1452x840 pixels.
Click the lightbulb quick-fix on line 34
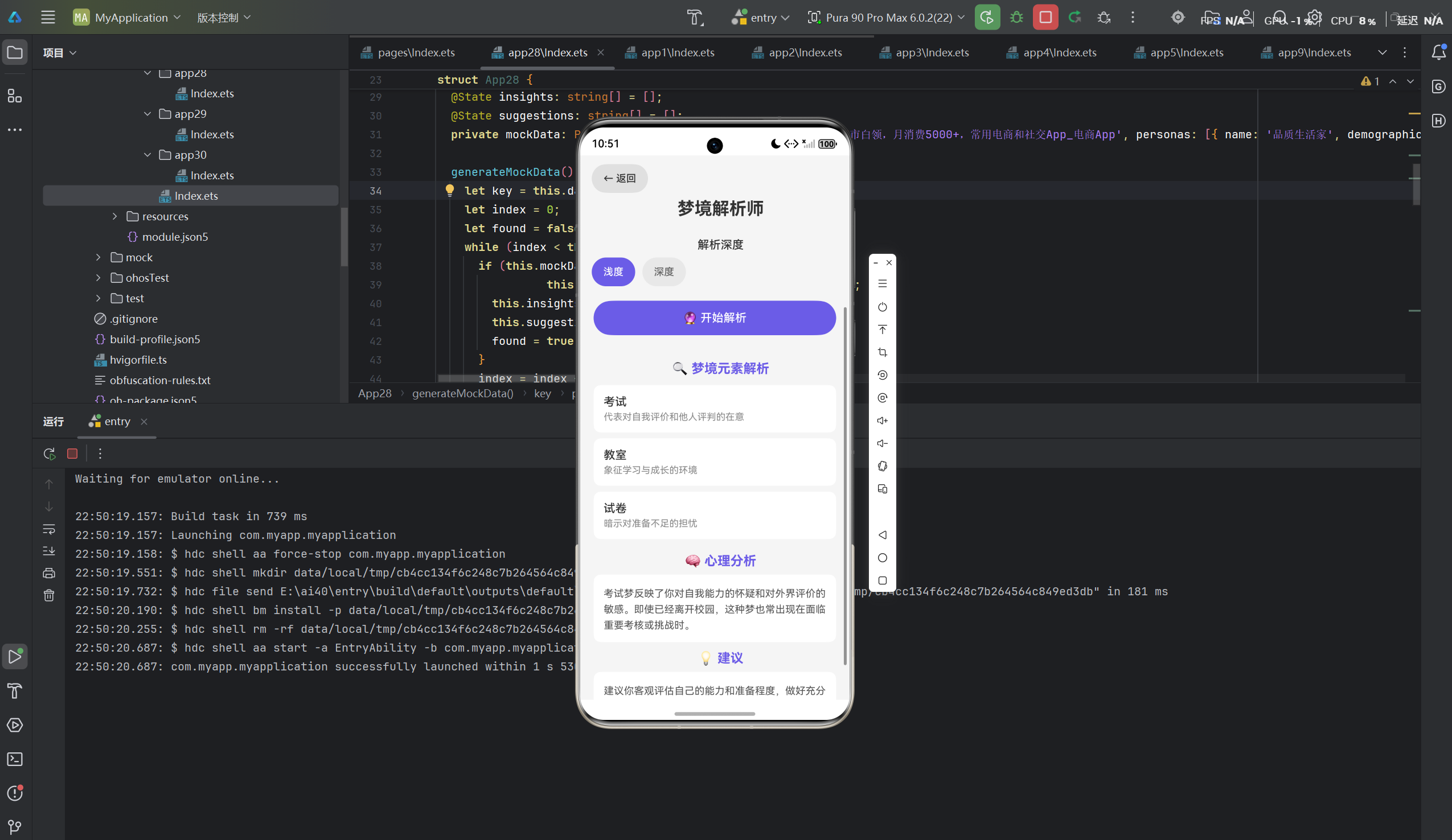[449, 191]
